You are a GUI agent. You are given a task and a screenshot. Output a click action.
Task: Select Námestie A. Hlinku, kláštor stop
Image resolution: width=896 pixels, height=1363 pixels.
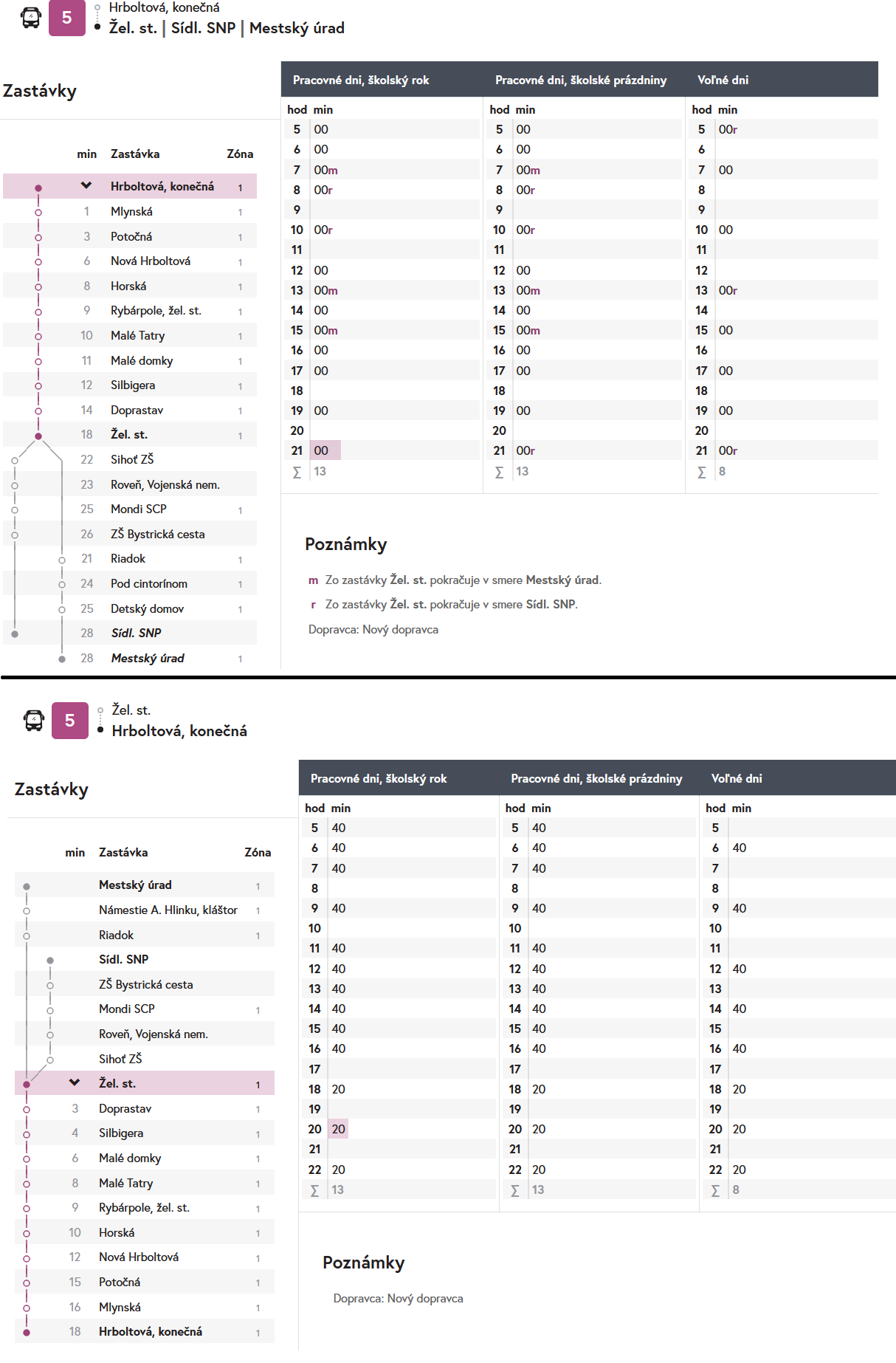(x=168, y=910)
